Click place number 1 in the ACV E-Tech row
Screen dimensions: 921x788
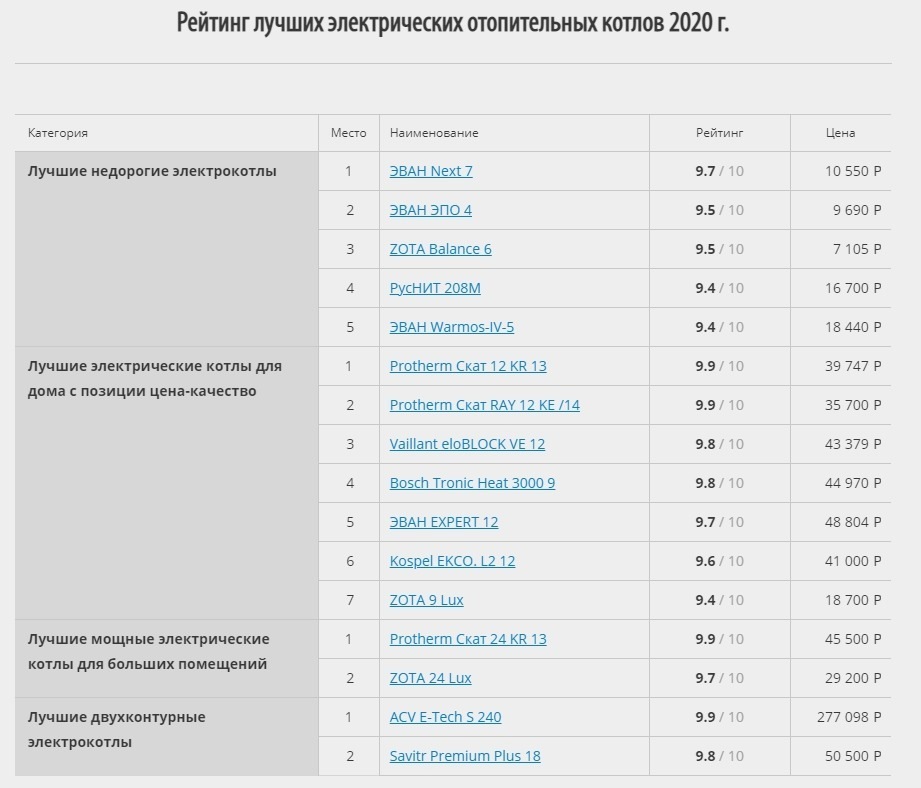[x=348, y=717]
